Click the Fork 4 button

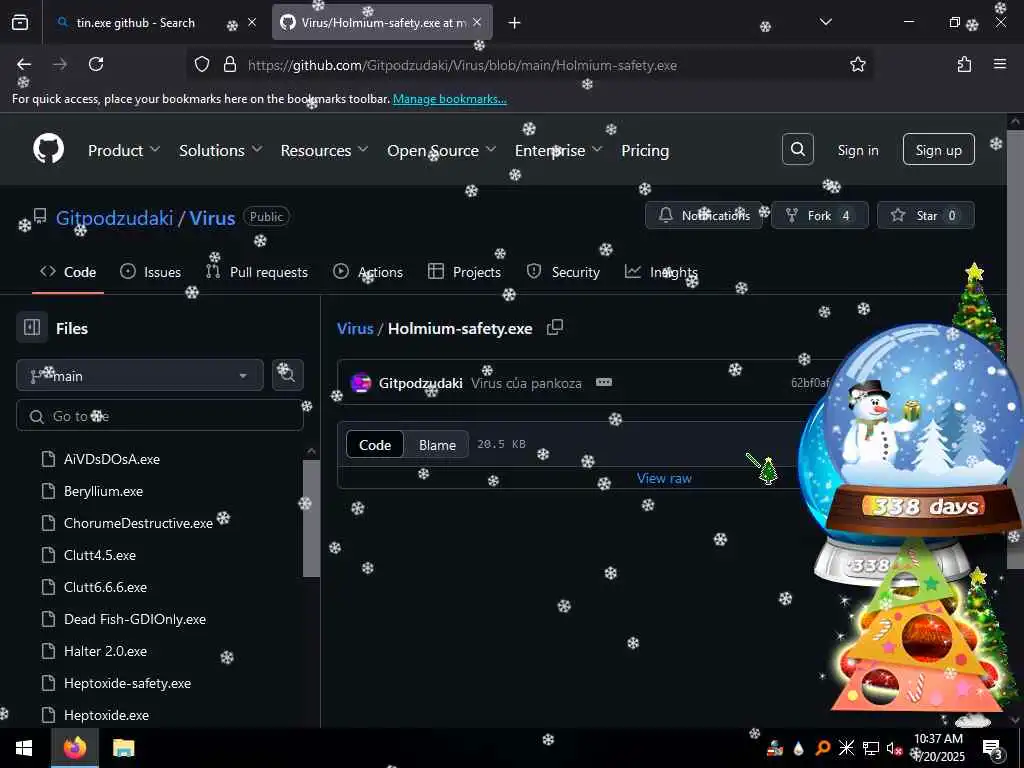click(819, 215)
